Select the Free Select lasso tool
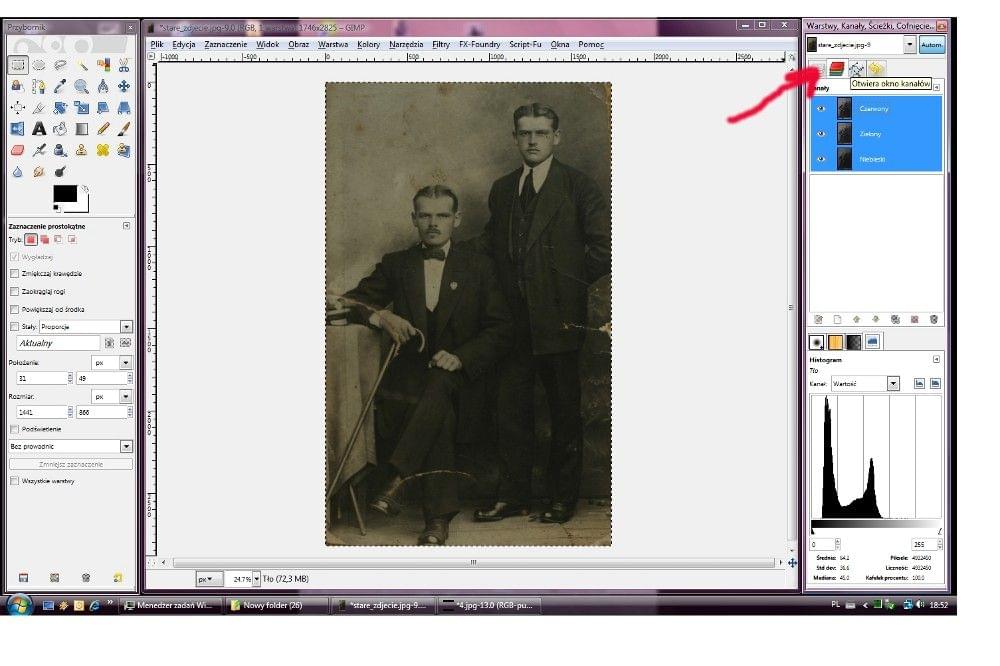1000x666 pixels. (61, 65)
